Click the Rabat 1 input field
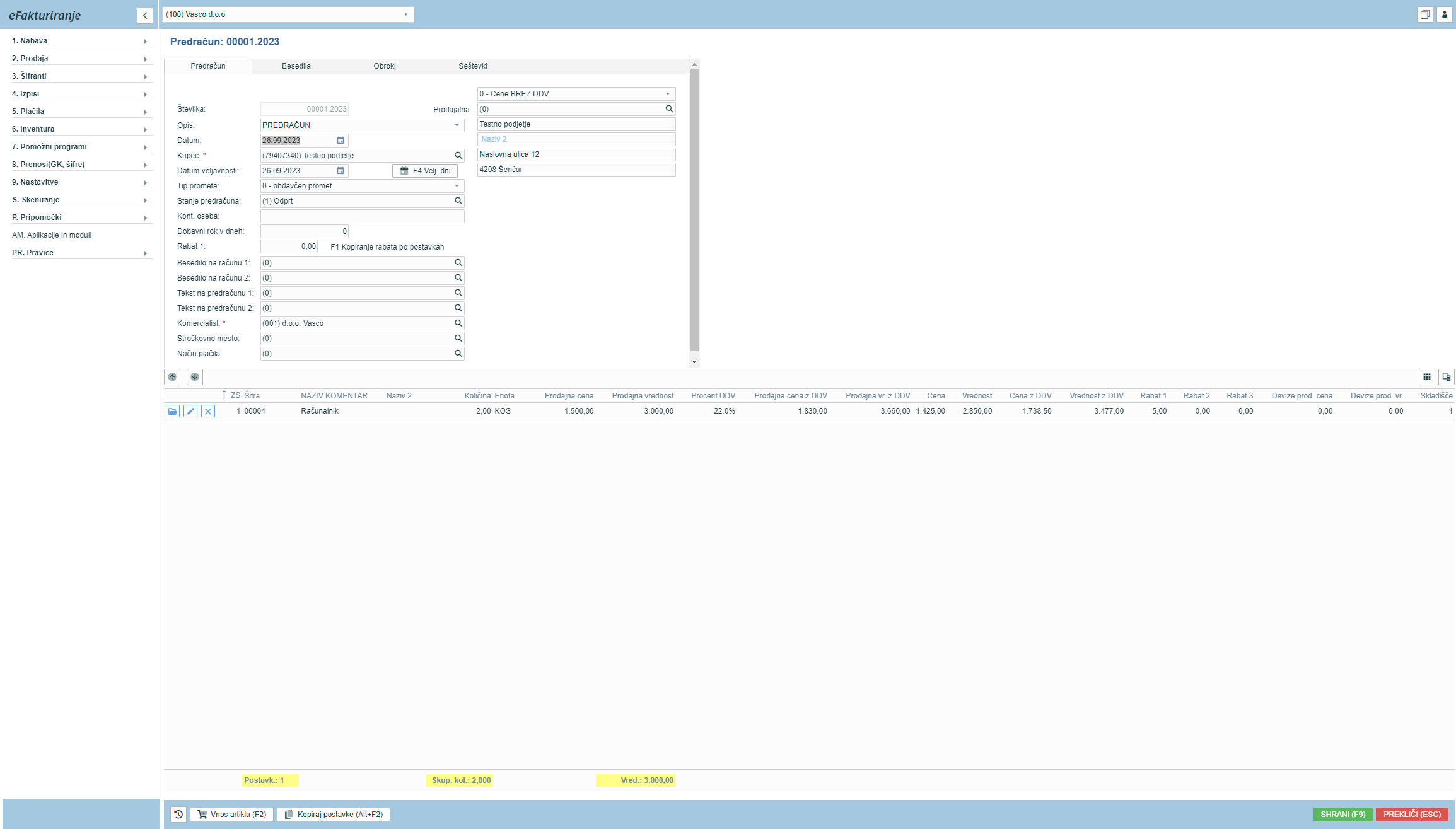The image size is (1456, 829). click(289, 246)
